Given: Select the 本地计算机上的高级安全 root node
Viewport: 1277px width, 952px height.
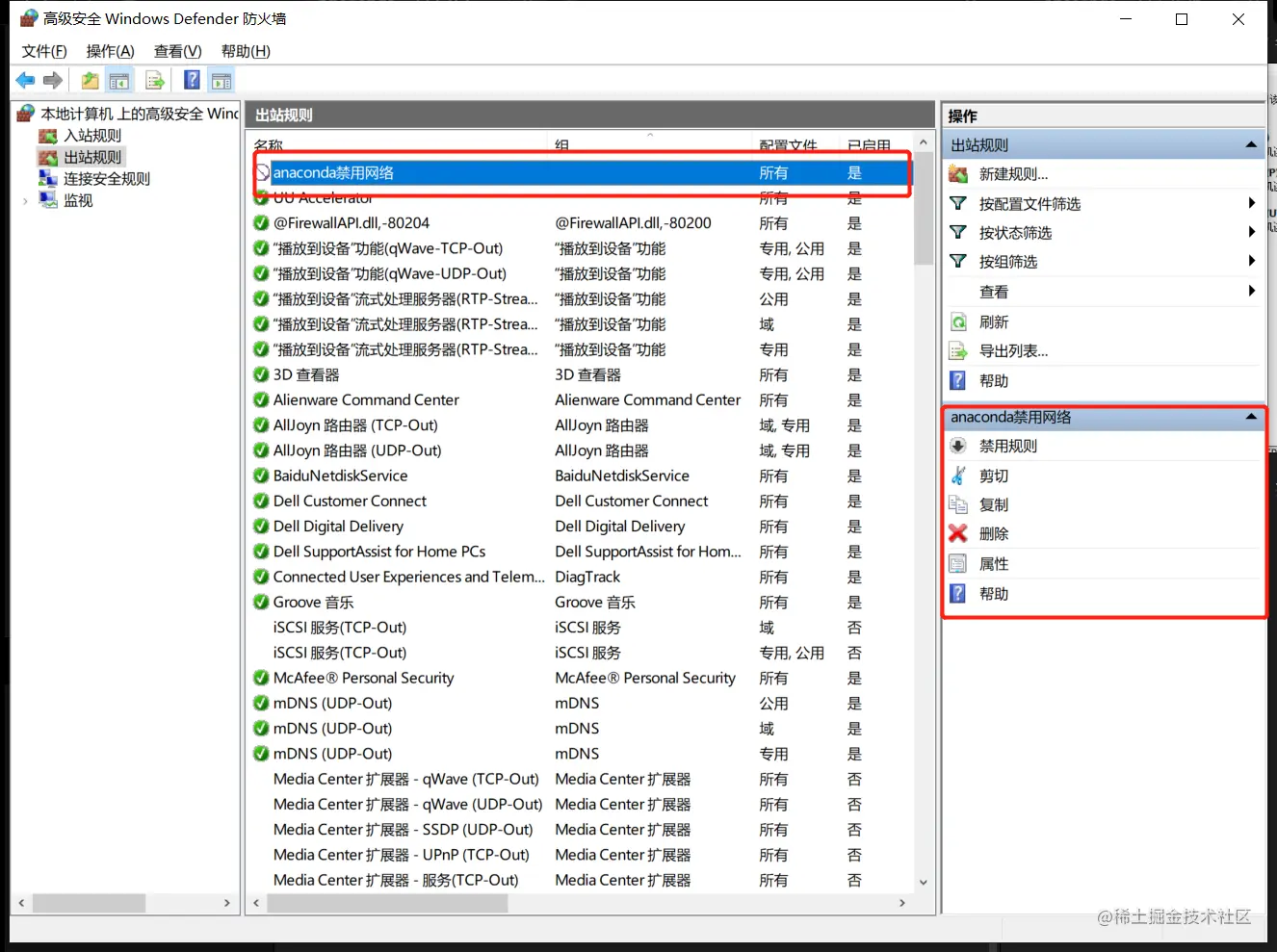Looking at the screenshot, I should click(x=140, y=114).
